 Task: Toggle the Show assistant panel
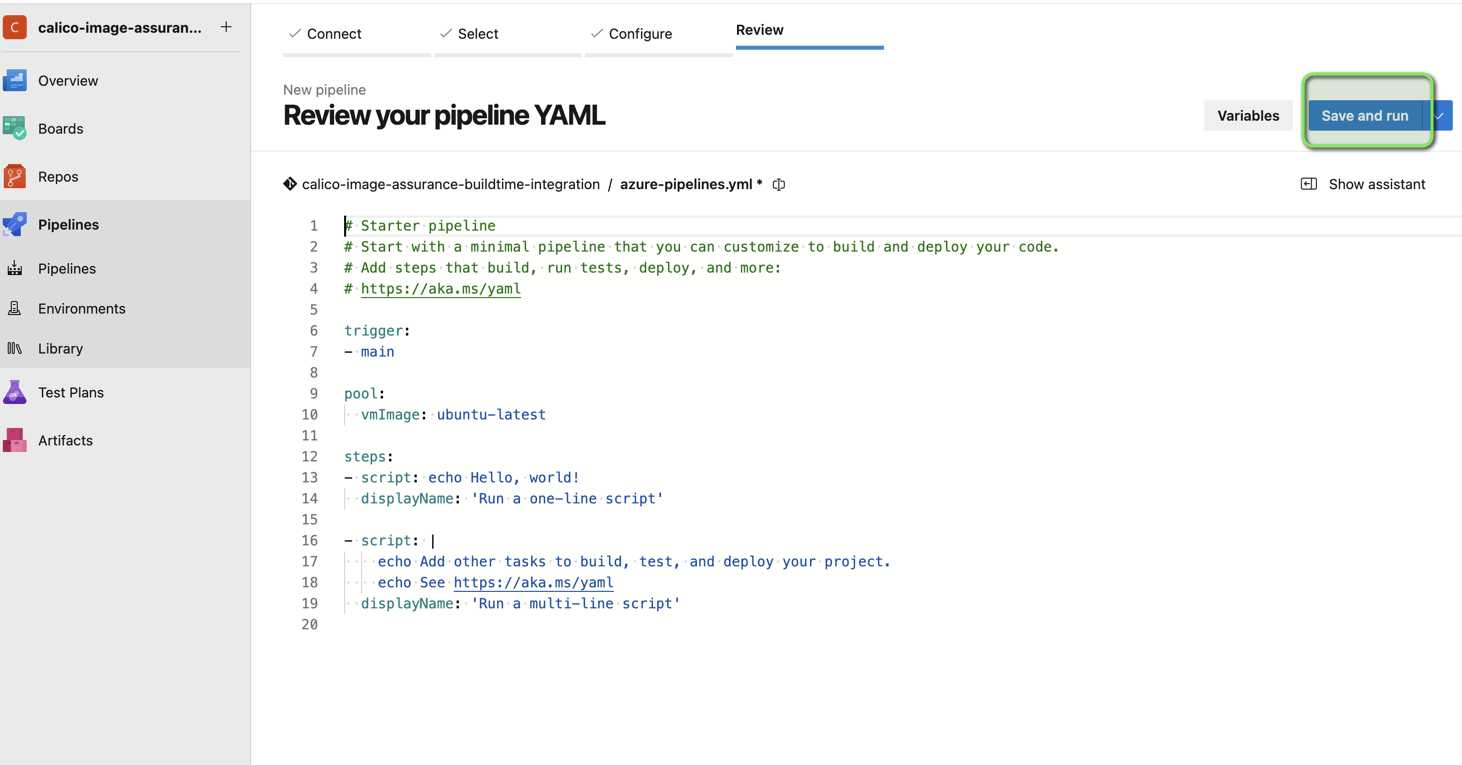(1363, 184)
